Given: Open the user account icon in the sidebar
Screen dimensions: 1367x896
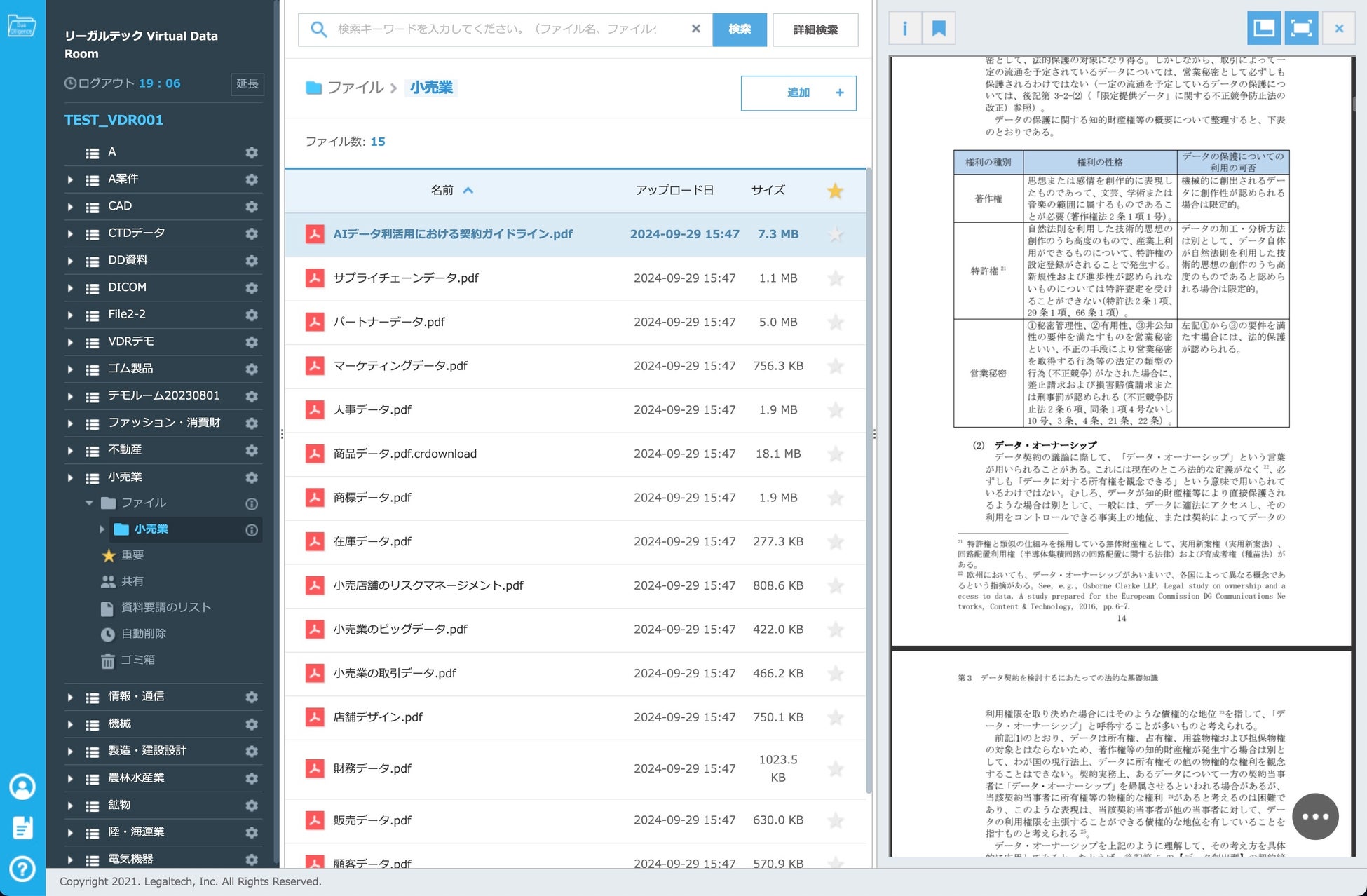Looking at the screenshot, I should [x=22, y=787].
